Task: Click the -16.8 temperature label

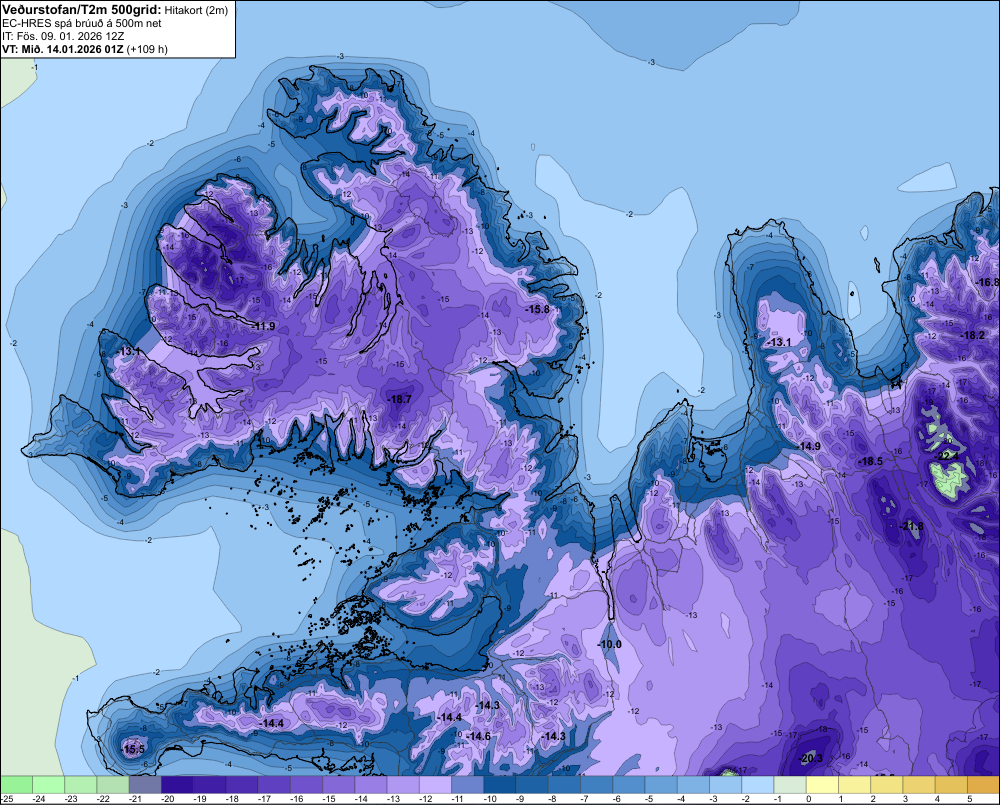Action: pyautogui.click(x=987, y=282)
